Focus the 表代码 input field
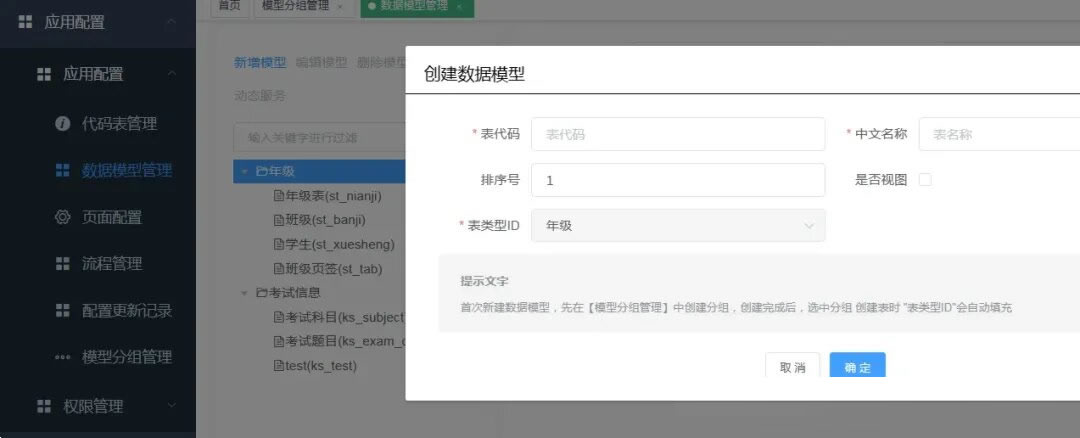 click(x=678, y=134)
